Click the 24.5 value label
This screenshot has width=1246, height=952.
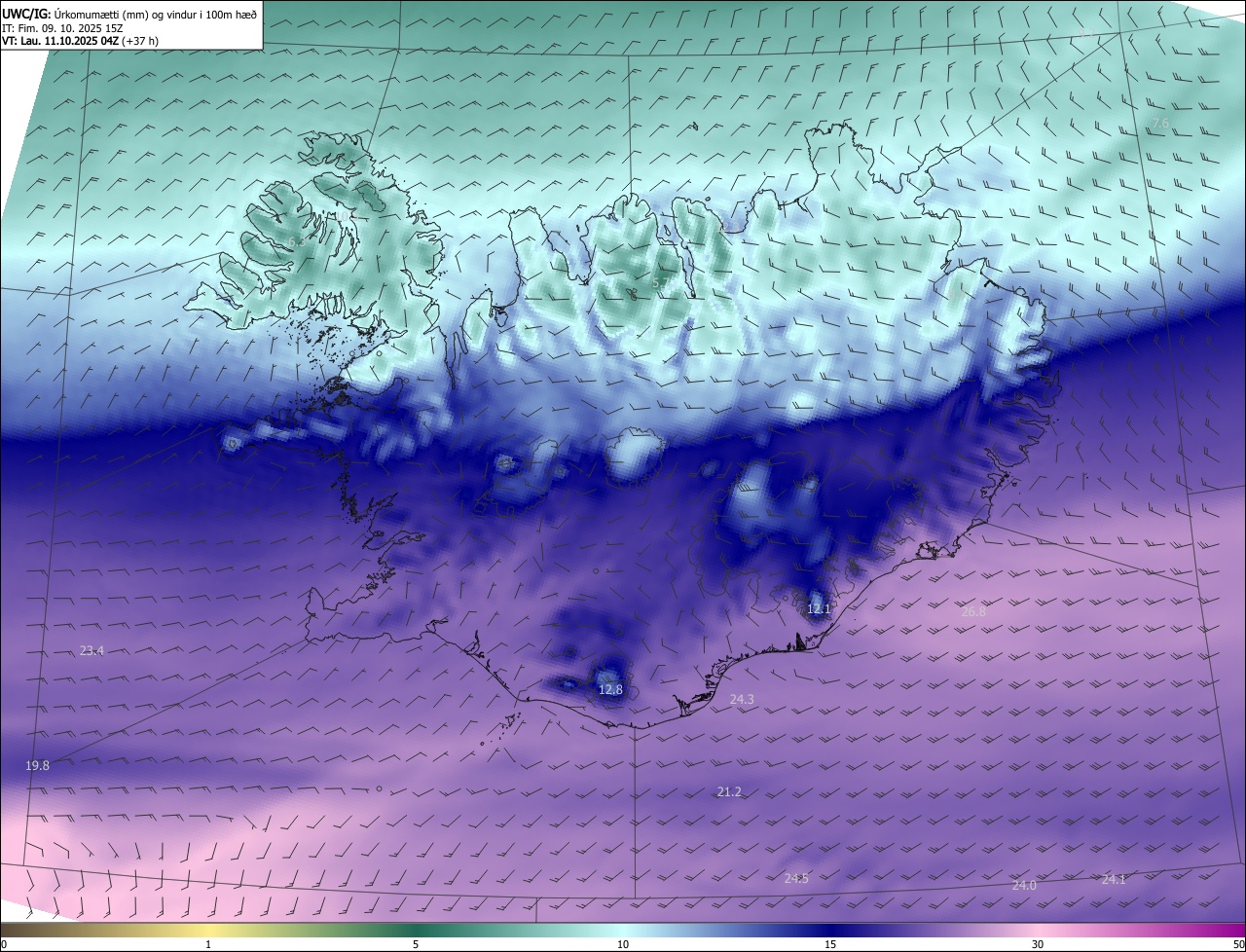tap(796, 878)
